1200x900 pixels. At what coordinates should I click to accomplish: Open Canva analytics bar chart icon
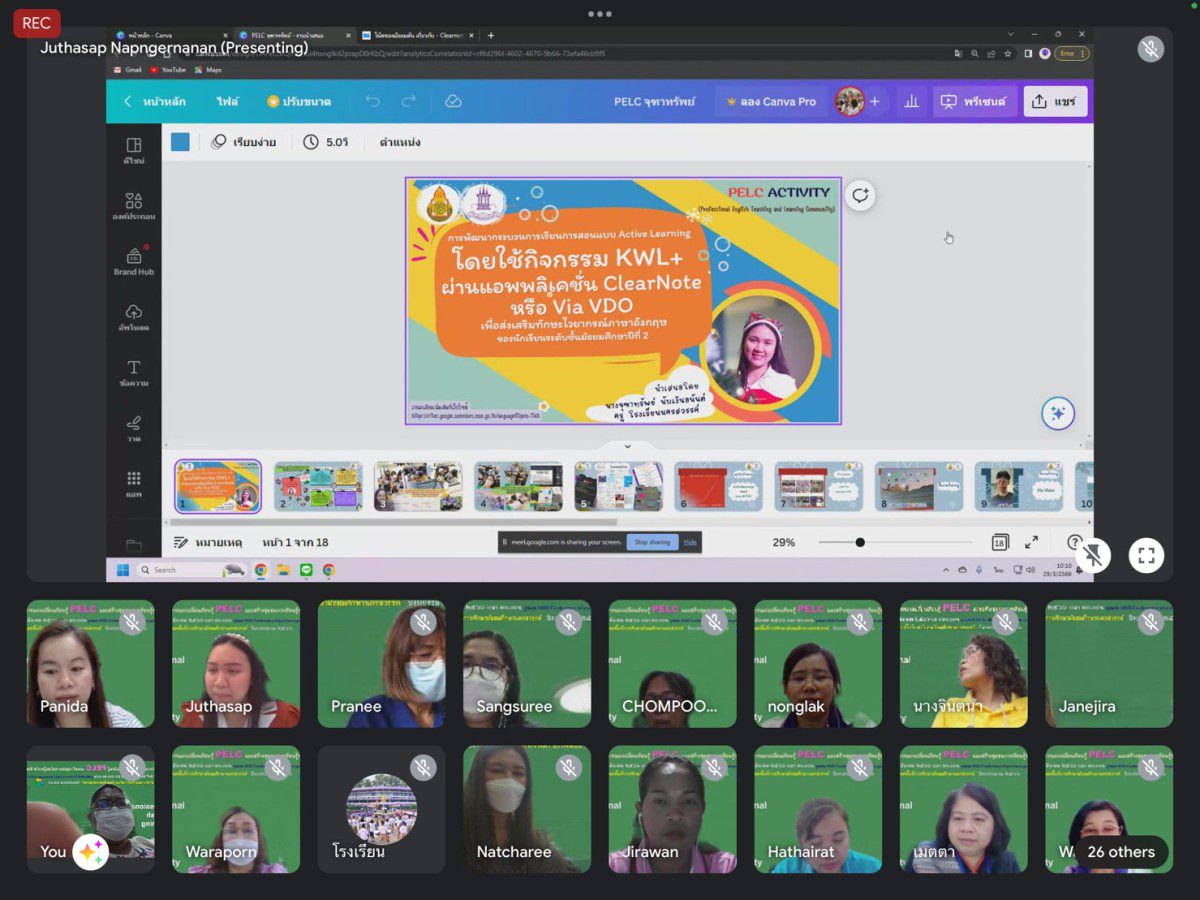coord(911,101)
